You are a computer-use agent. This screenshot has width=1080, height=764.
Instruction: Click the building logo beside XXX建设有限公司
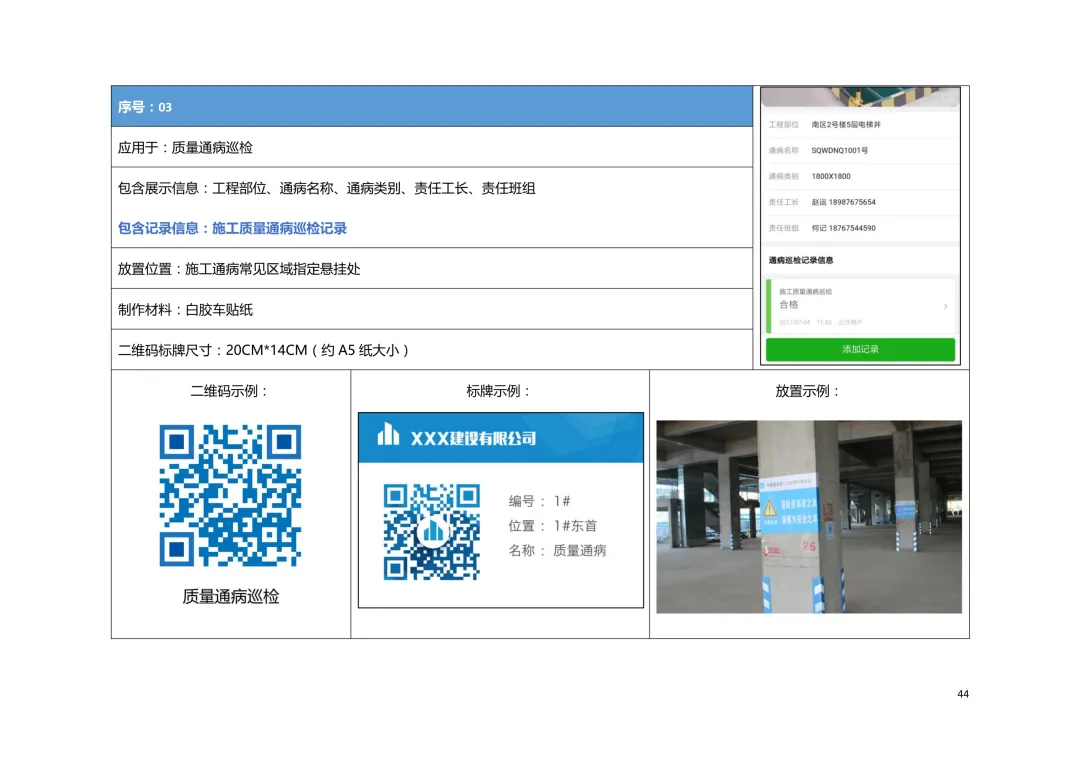(x=388, y=435)
